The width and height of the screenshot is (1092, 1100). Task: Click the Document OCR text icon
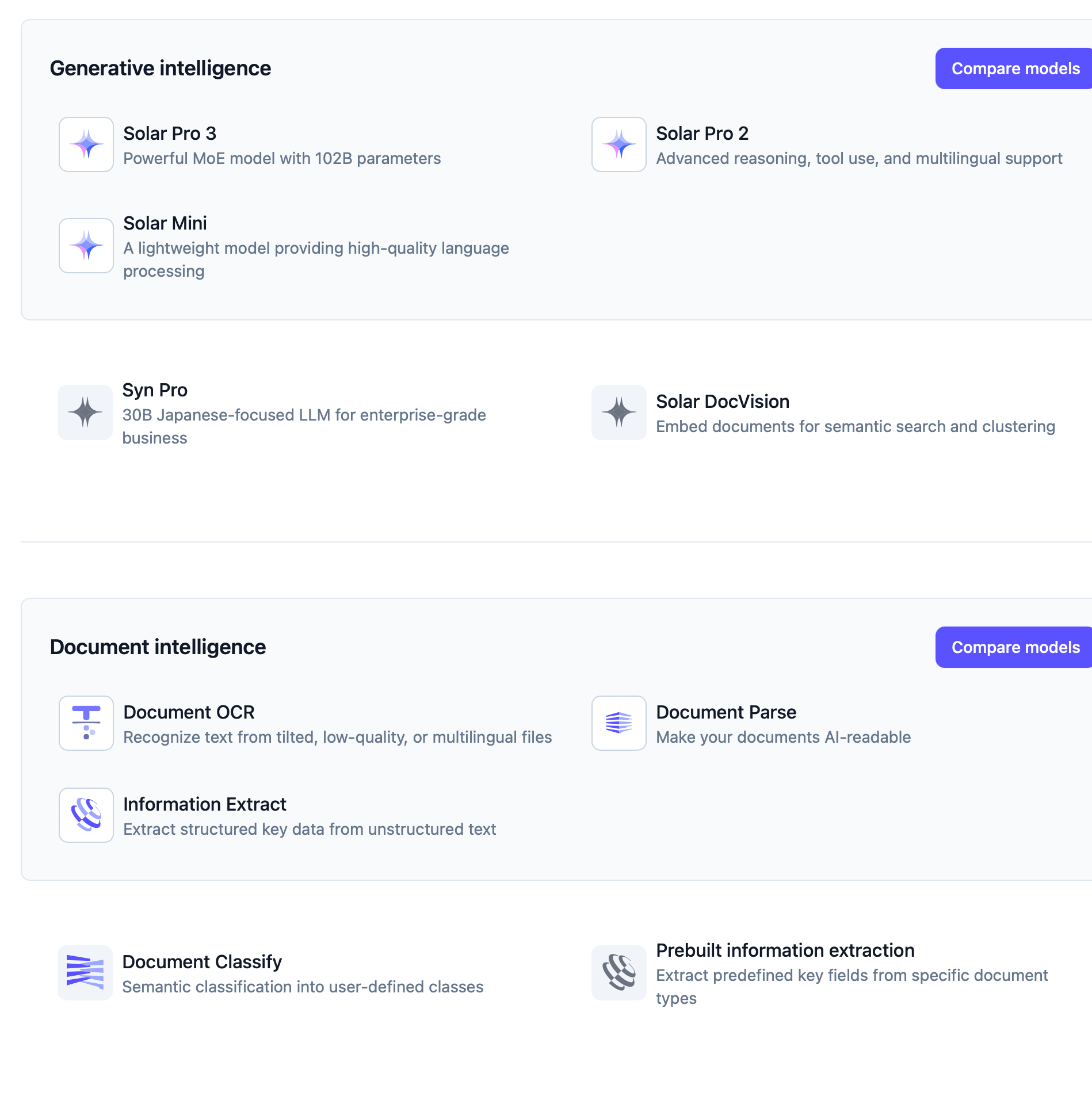click(86, 723)
